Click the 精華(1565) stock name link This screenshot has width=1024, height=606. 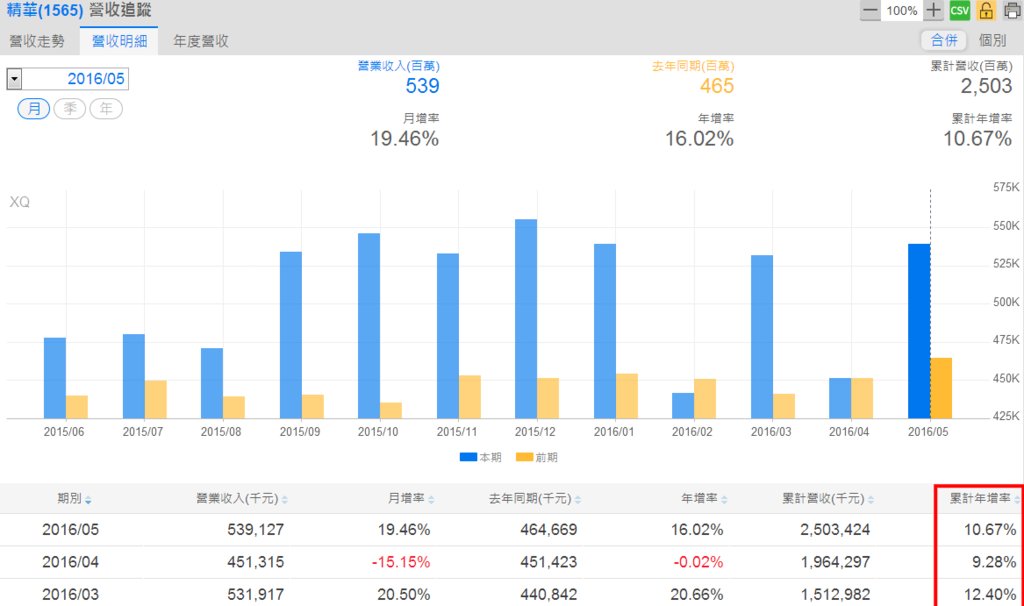click(44, 10)
